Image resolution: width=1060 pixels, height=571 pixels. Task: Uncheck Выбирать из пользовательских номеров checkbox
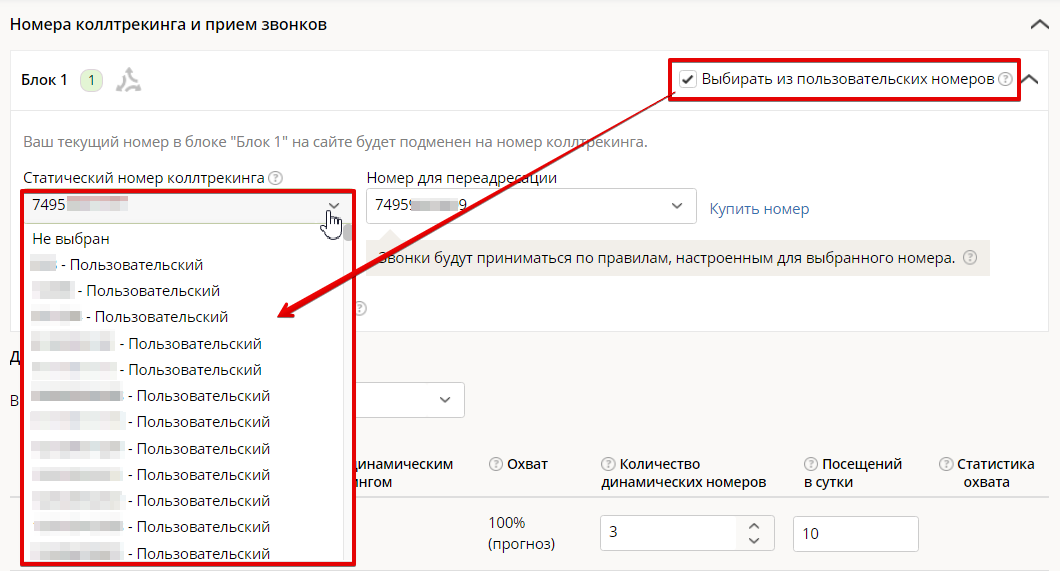(688, 79)
